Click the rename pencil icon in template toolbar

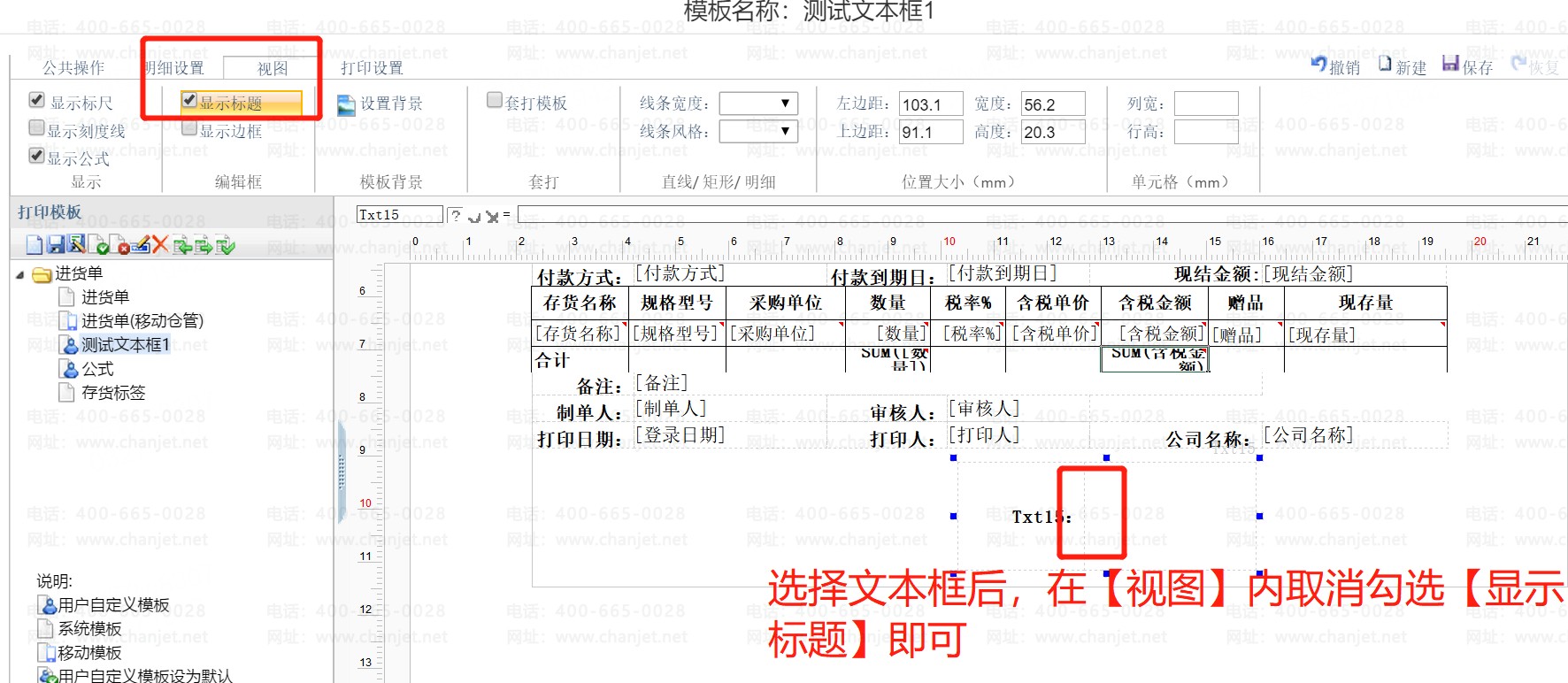pos(140,243)
